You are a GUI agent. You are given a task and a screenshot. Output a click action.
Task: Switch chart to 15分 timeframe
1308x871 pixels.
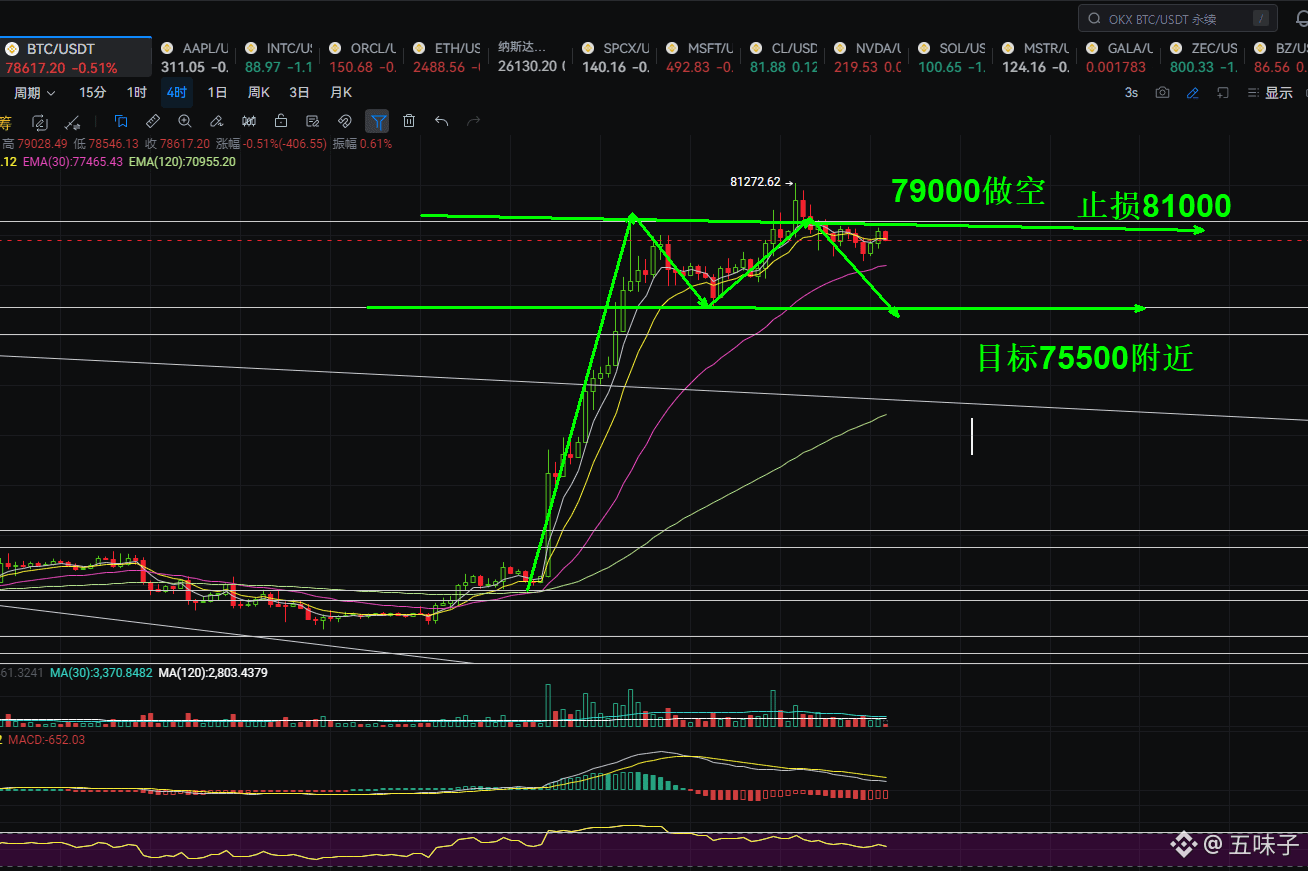click(x=92, y=92)
